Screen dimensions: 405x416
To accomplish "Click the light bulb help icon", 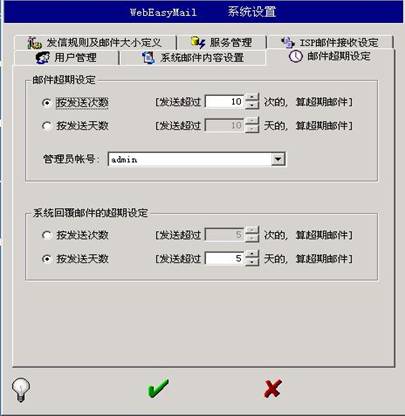I will [21, 390].
